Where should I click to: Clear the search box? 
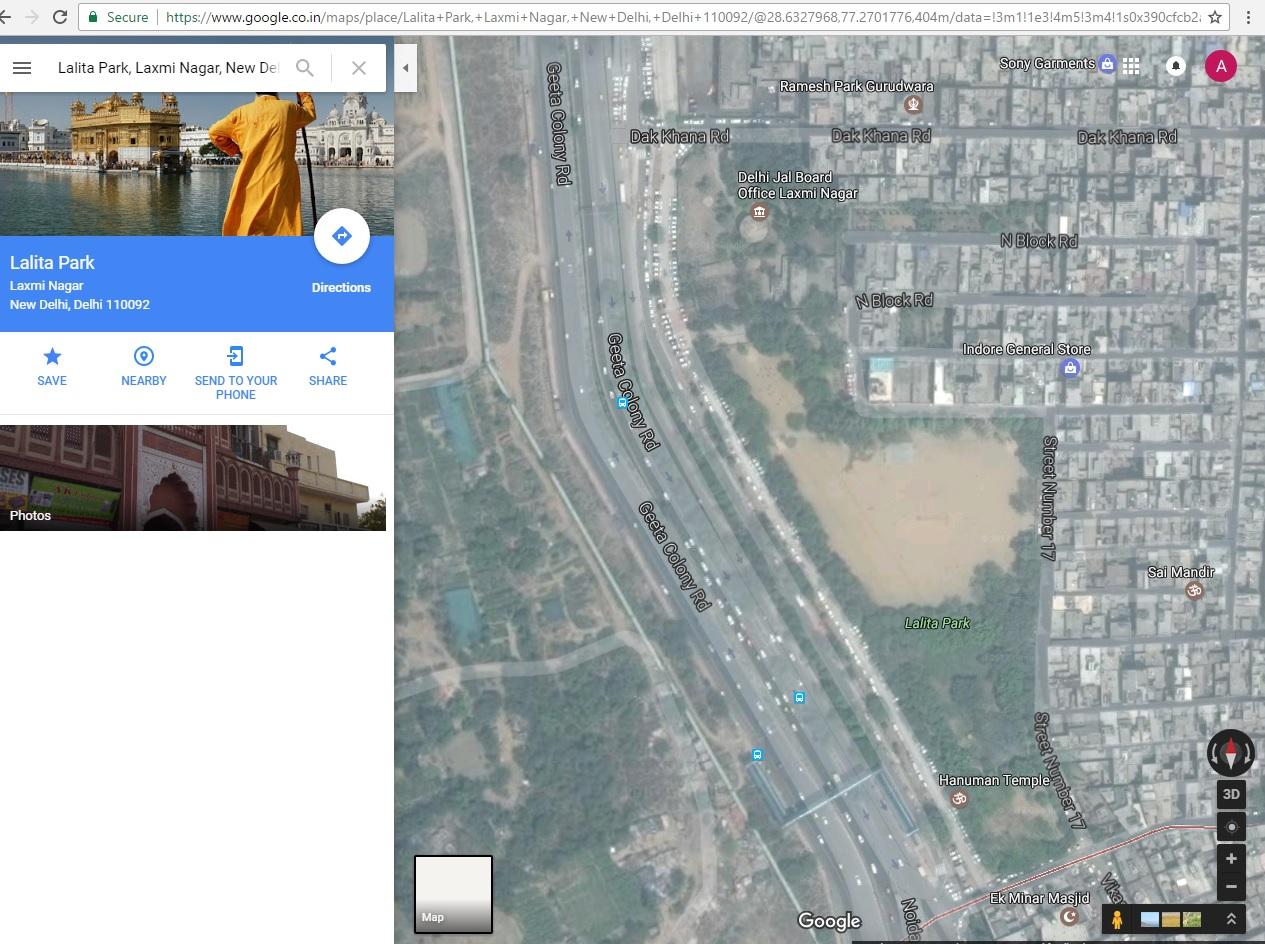[x=359, y=68]
